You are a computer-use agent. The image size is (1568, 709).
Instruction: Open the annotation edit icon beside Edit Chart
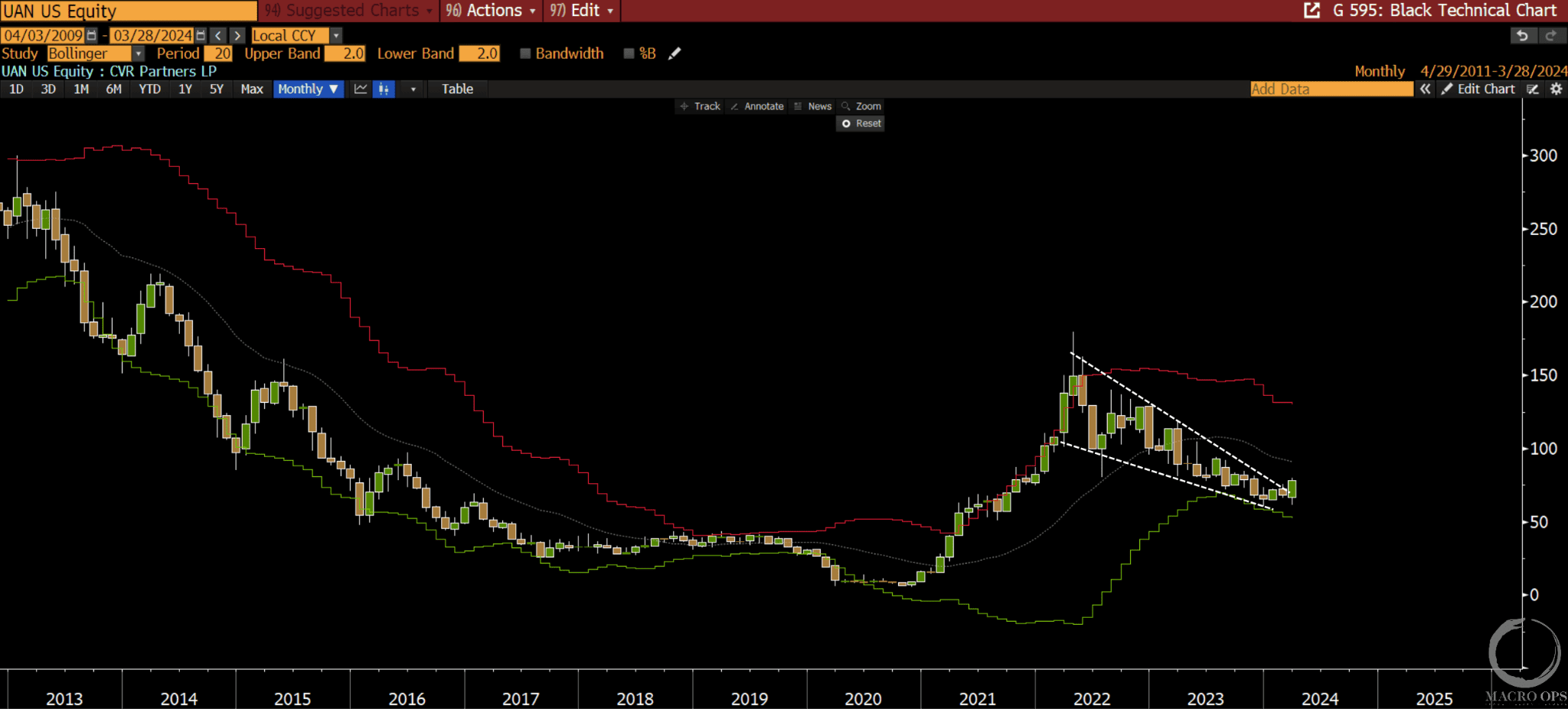(1533, 89)
